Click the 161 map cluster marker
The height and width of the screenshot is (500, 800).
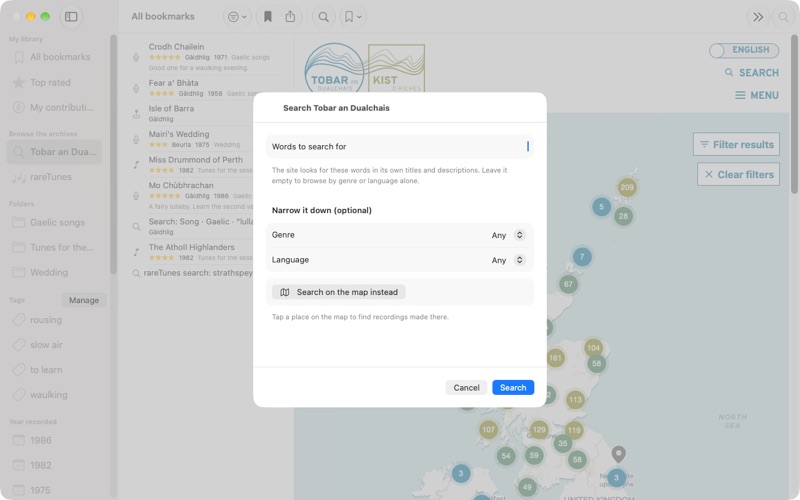coord(555,358)
